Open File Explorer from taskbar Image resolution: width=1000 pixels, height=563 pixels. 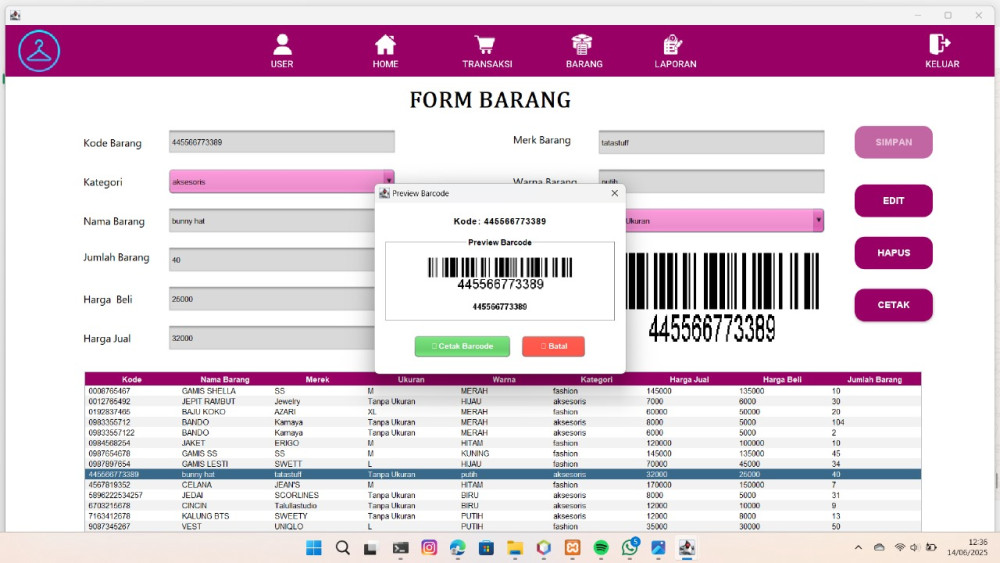coord(515,548)
